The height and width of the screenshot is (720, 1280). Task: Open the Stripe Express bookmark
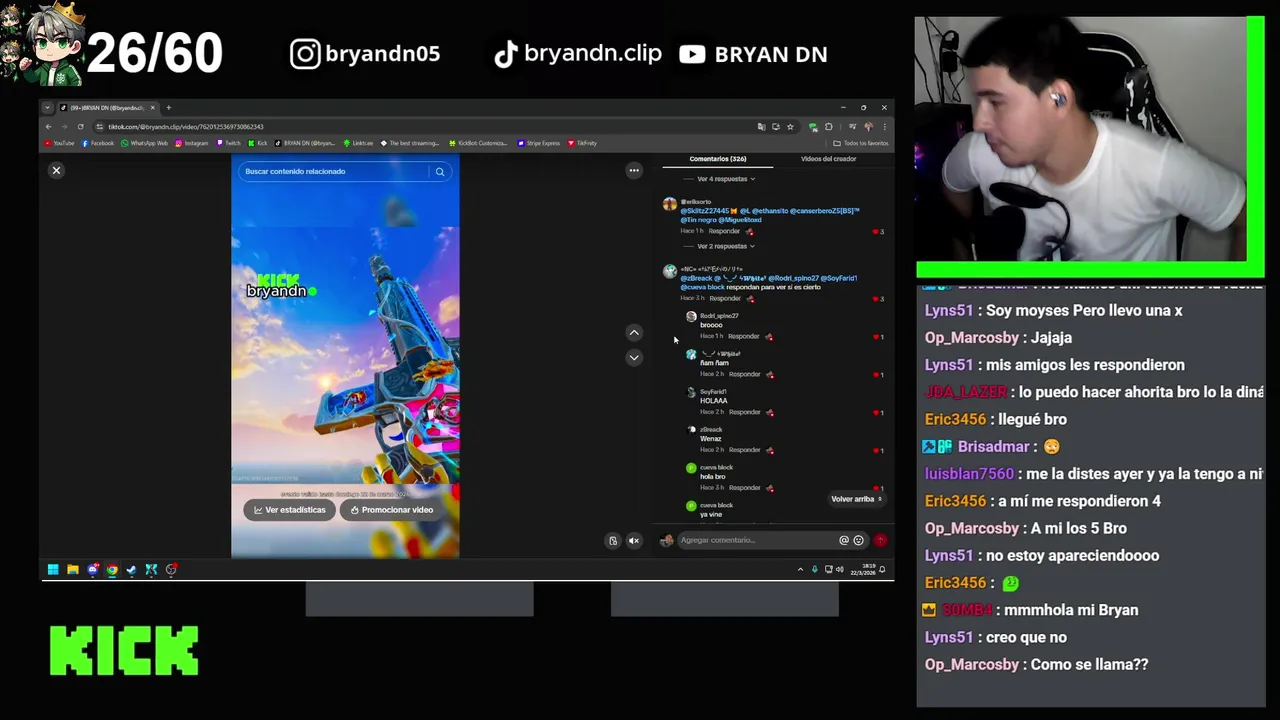click(539, 143)
